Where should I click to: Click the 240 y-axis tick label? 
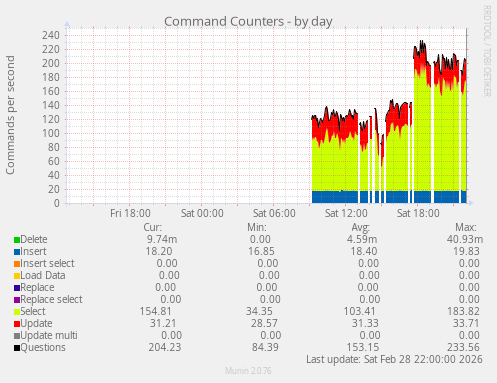[51, 35]
